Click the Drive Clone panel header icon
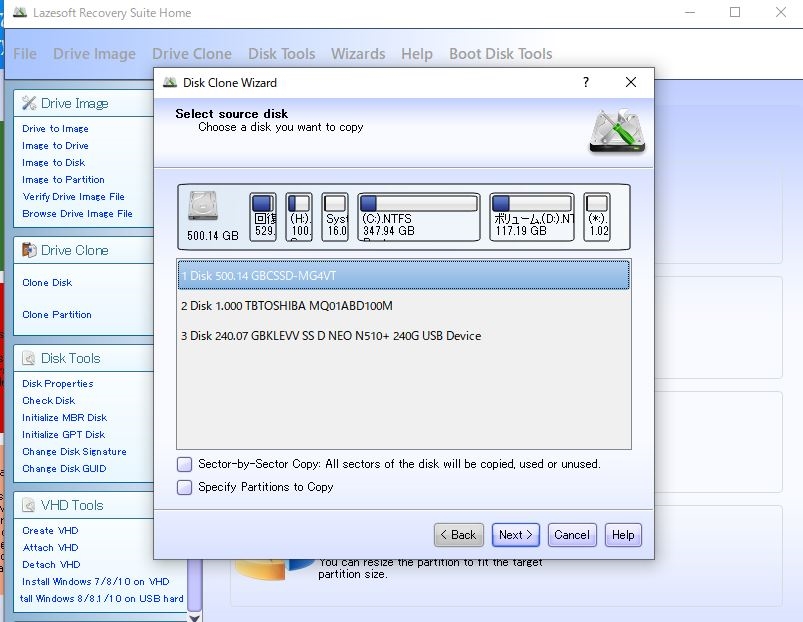 (x=29, y=250)
